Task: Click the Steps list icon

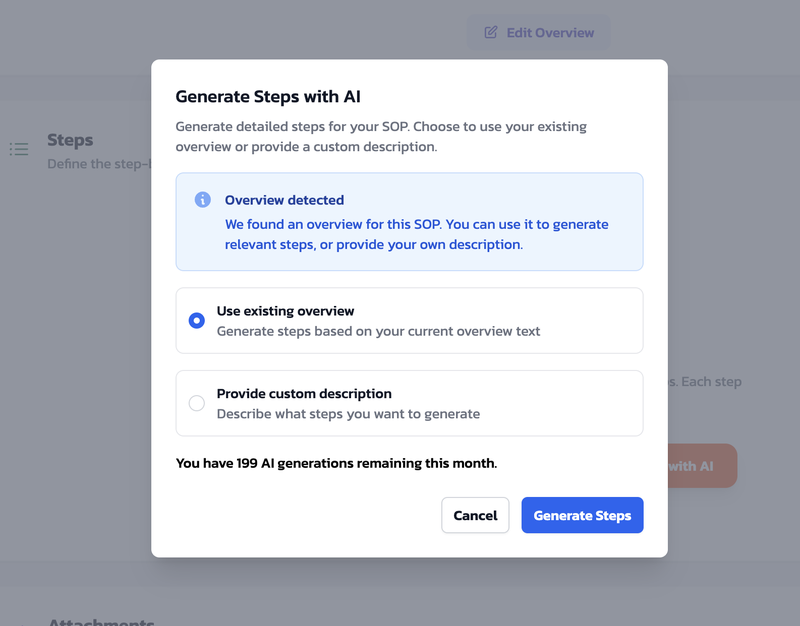Action: pos(19,149)
